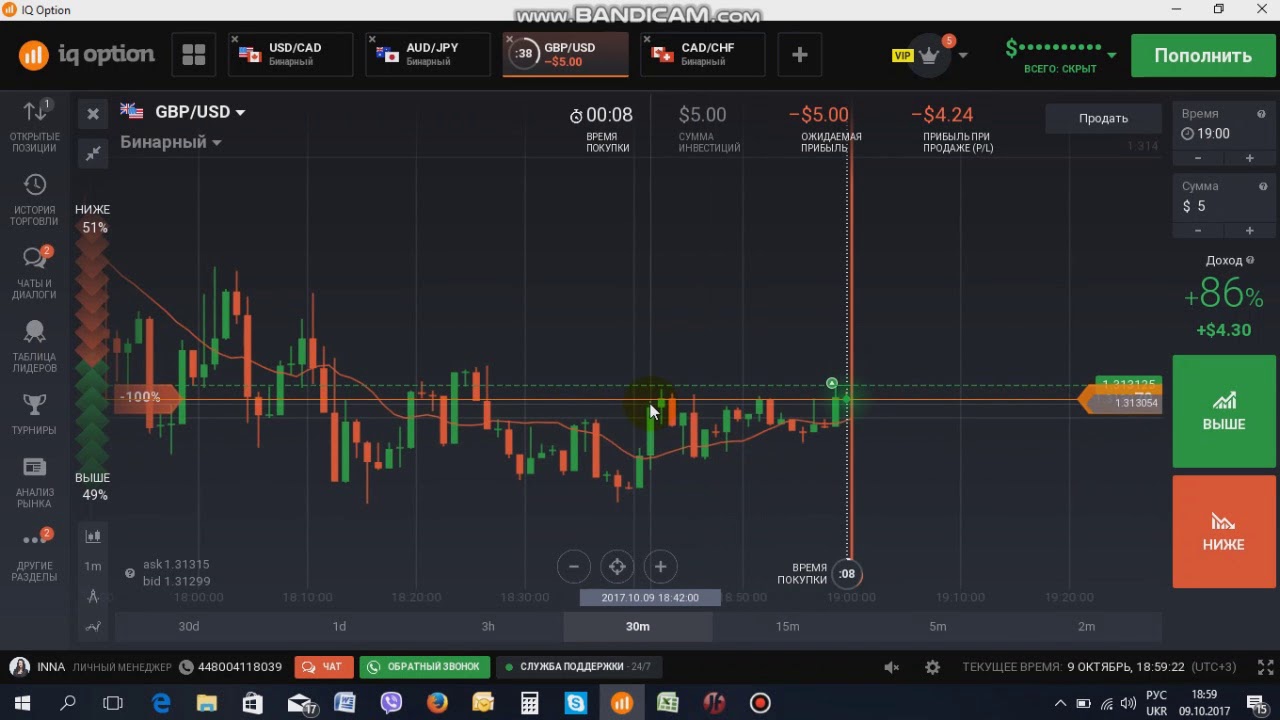Image resolution: width=1280 pixels, height=720 pixels.
Task: Open the ЧАТ support chat button
Action: coord(322,667)
